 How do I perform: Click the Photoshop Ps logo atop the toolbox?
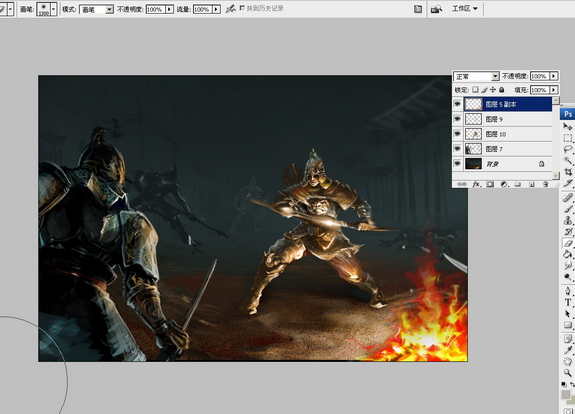pyautogui.click(x=568, y=114)
